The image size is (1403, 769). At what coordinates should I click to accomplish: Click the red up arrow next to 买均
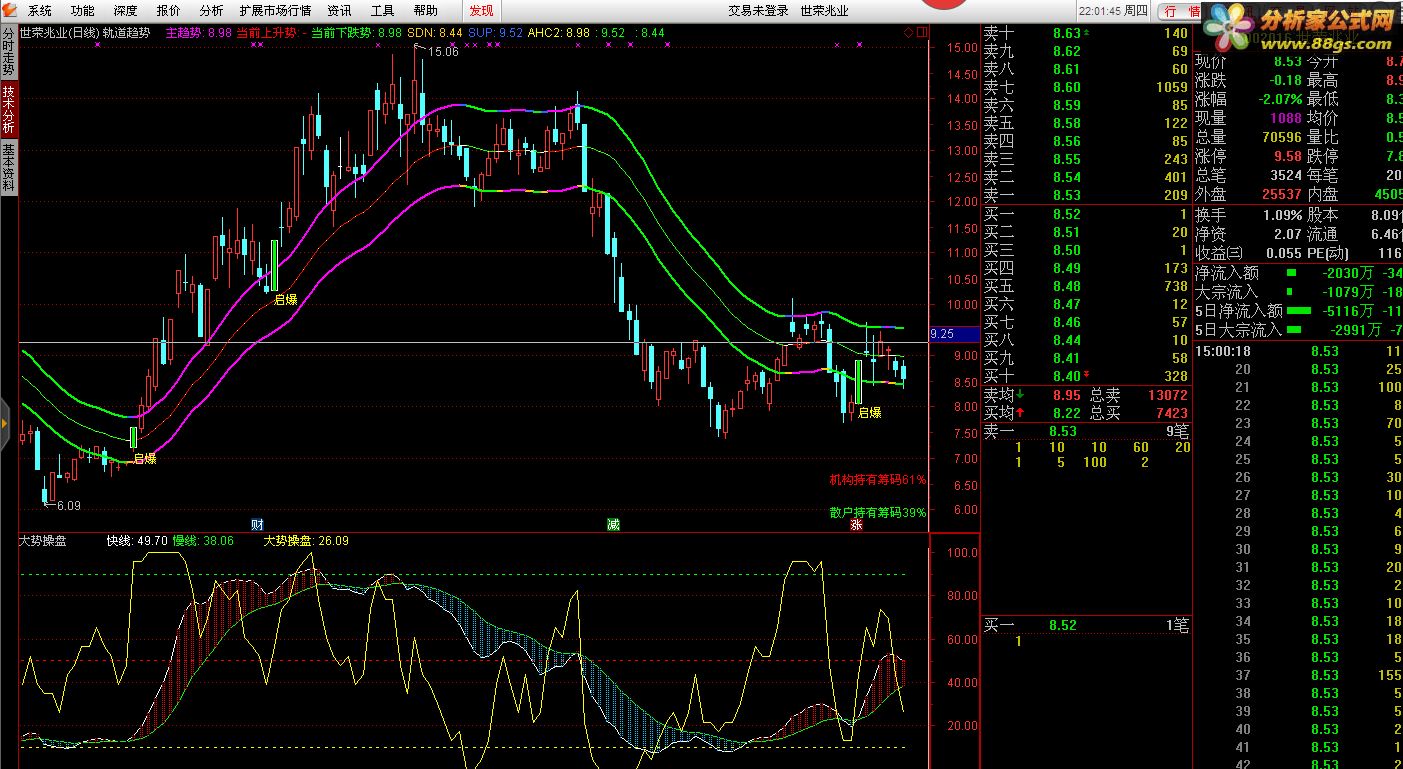click(x=1021, y=412)
